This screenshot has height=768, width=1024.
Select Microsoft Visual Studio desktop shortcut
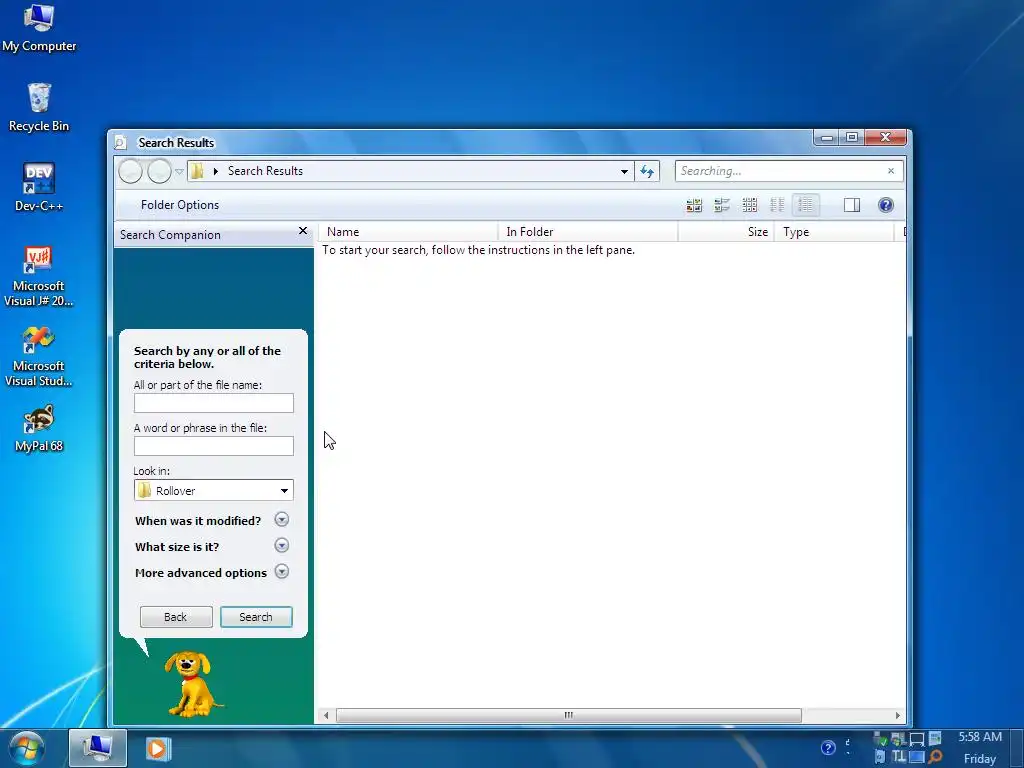39,356
